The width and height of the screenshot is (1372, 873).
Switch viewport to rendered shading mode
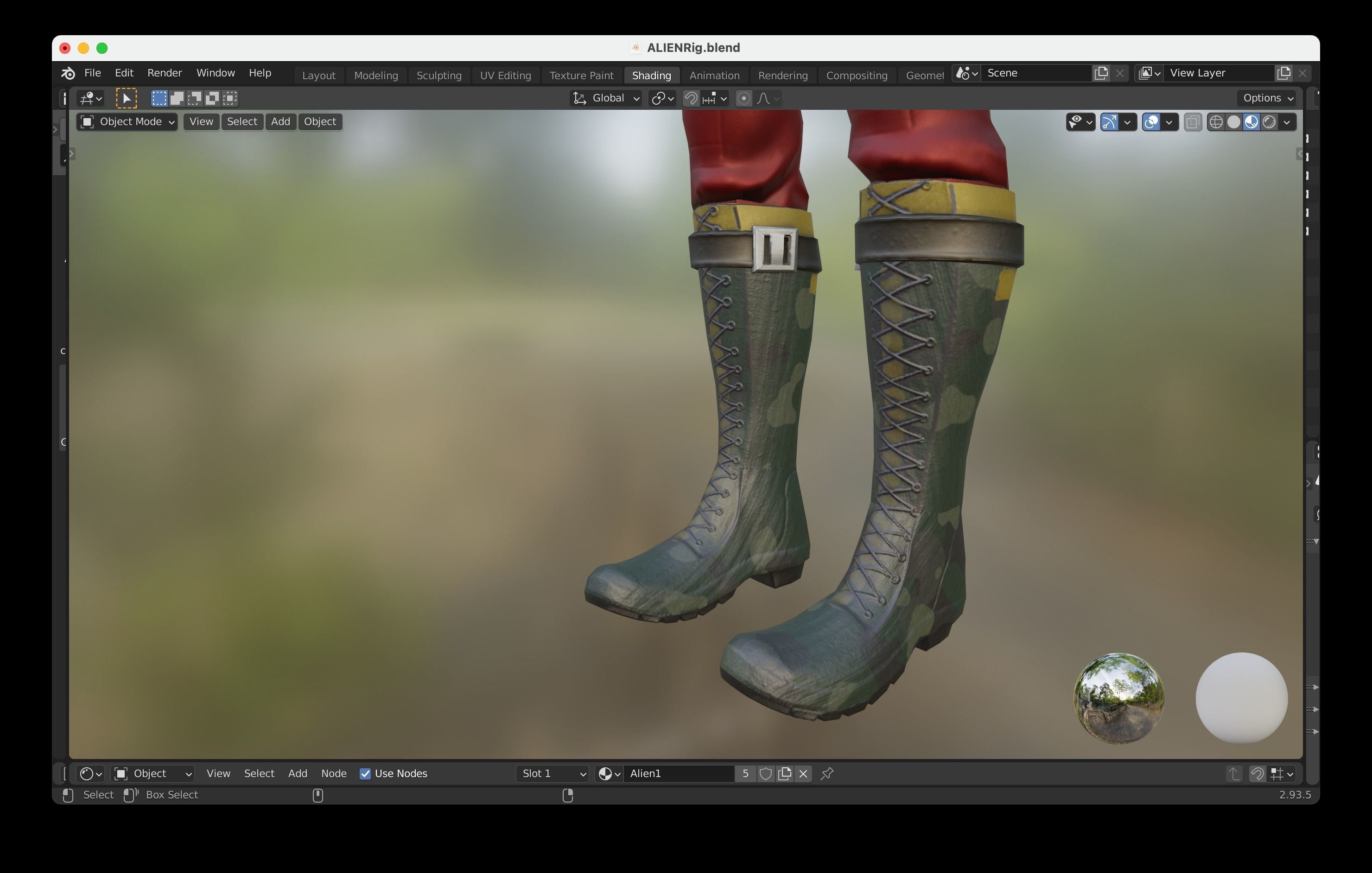[1269, 122]
